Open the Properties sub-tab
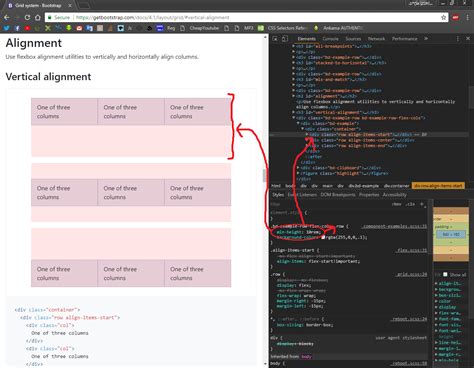This screenshot has height=368, width=474. [x=369, y=195]
